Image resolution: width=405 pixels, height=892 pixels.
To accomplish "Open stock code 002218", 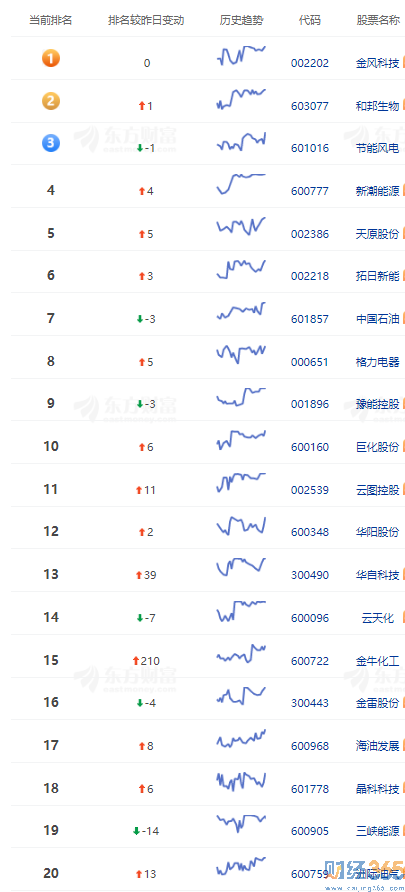I will [309, 276].
